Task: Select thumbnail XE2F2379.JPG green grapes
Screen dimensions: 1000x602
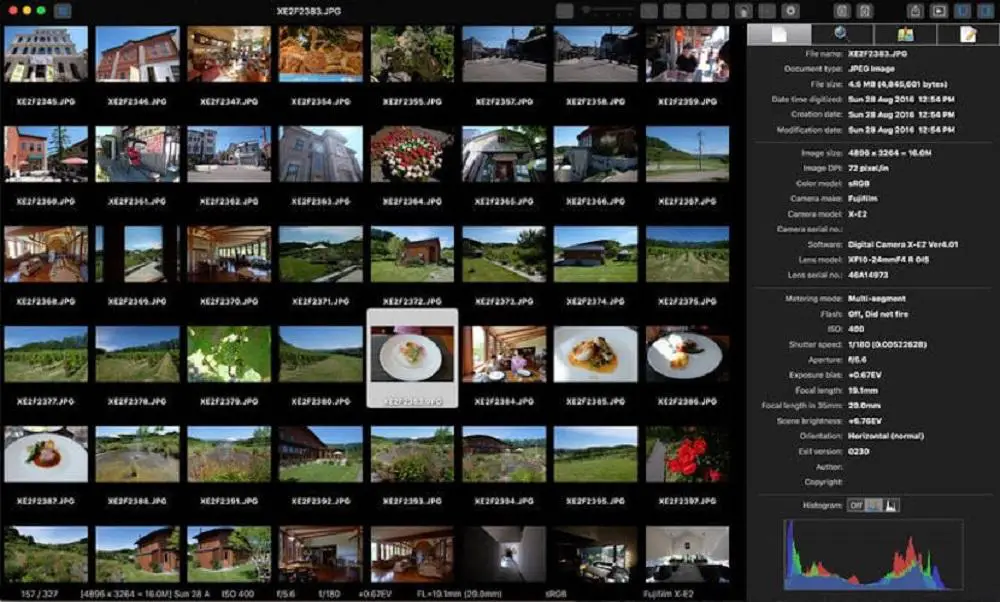Action: pyautogui.click(x=229, y=354)
